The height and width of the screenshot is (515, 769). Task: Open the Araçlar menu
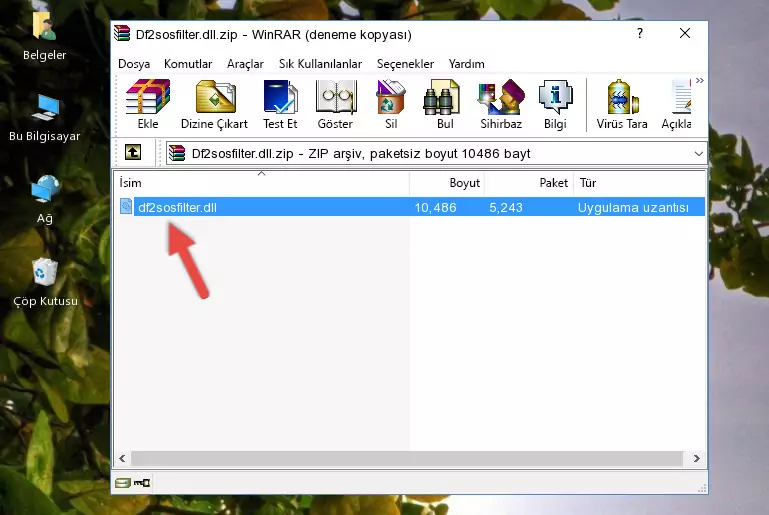click(245, 64)
